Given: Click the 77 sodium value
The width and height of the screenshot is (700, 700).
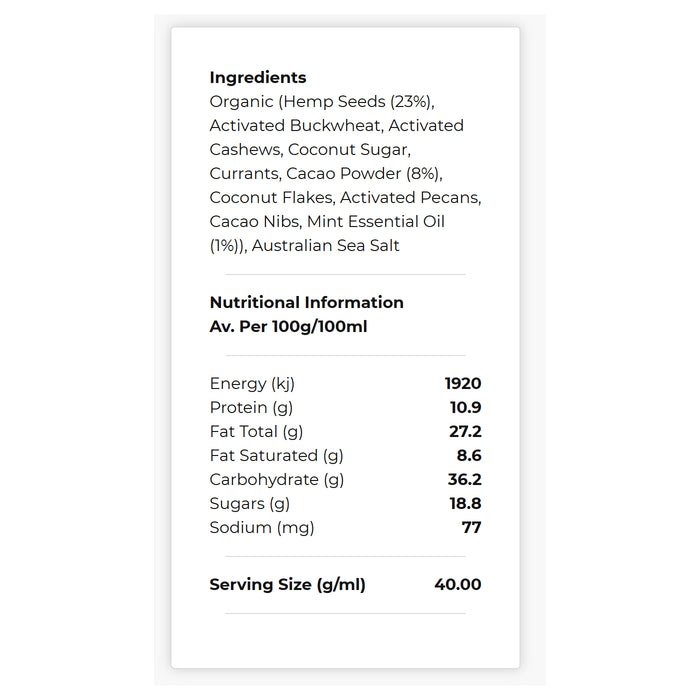Looking at the screenshot, I should 471,528.
